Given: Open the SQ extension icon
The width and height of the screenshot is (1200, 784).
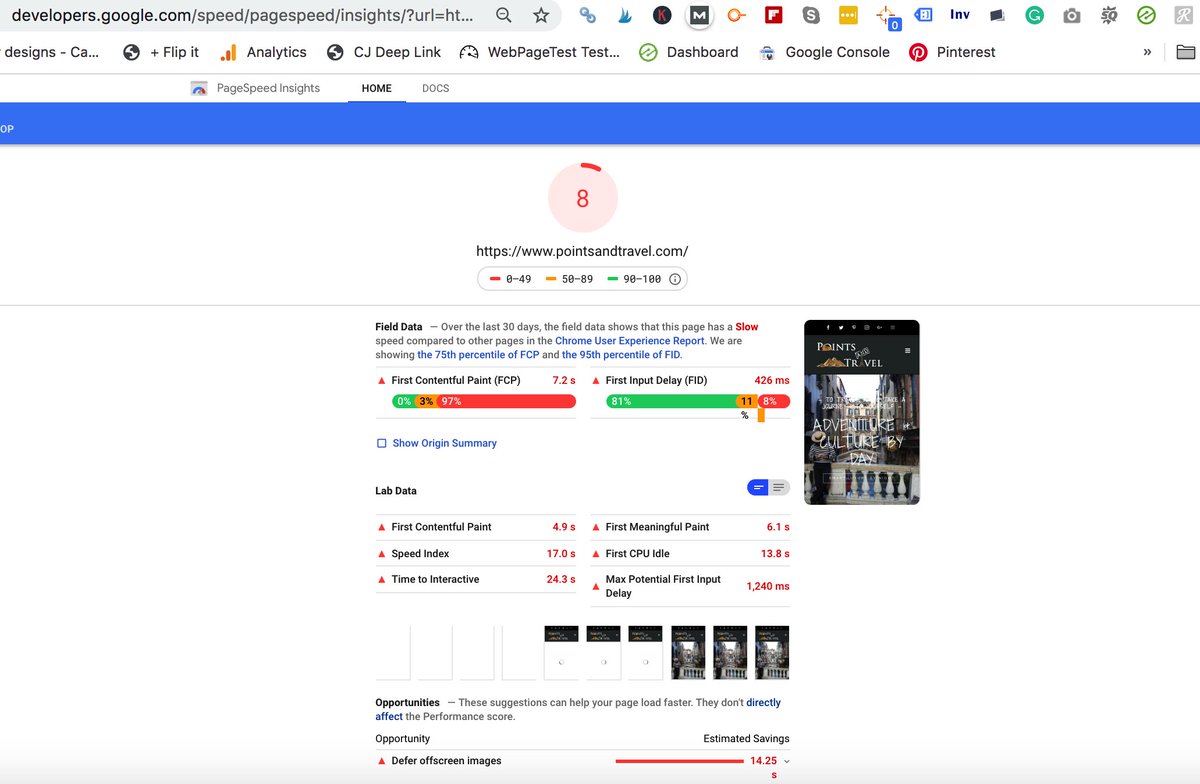Looking at the screenshot, I should [1108, 15].
